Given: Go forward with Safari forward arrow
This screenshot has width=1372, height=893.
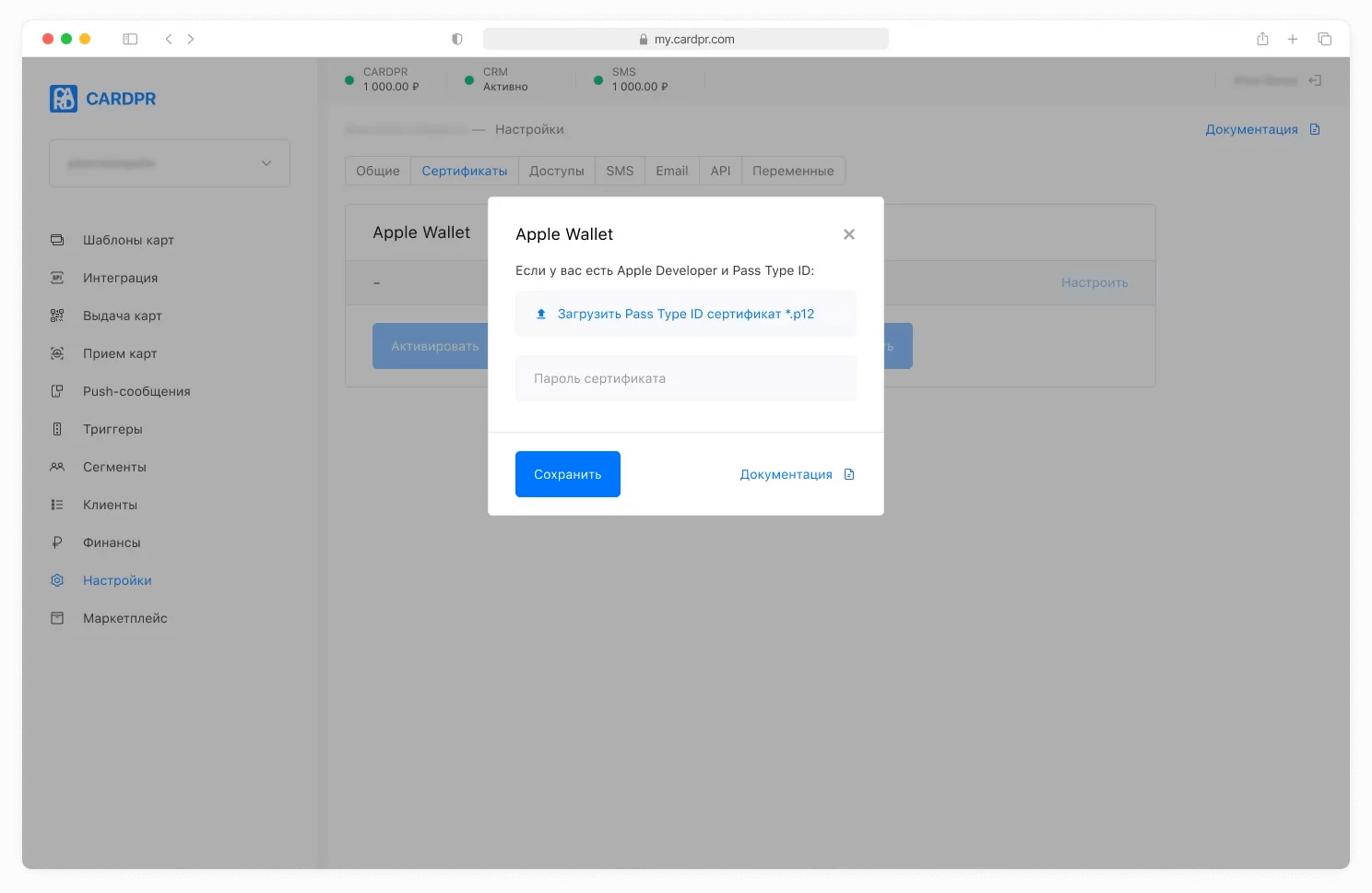Looking at the screenshot, I should 191,39.
